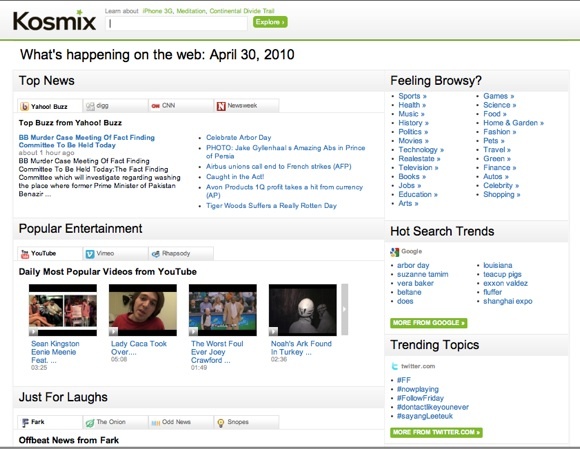Open the Sean Kingston video thumbnail
The image size is (580, 449).
click(x=63, y=310)
